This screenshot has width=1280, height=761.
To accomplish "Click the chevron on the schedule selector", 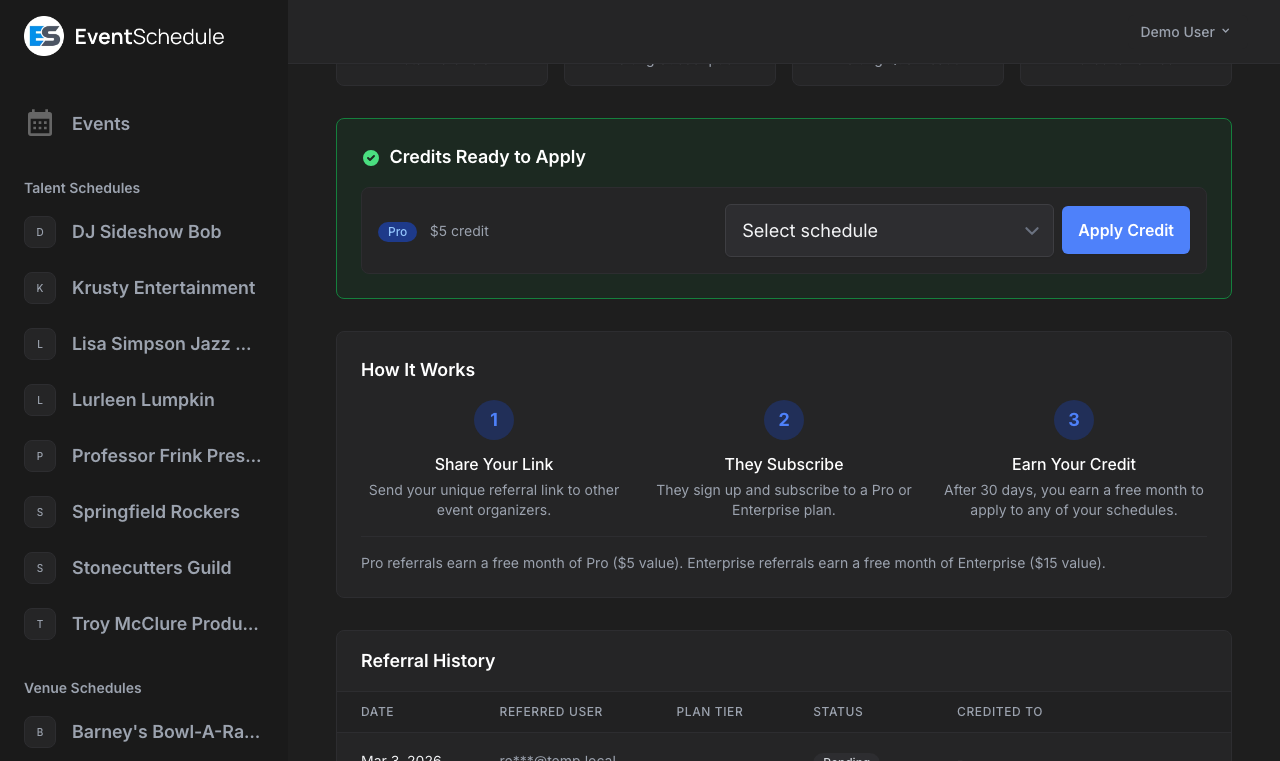I will click(x=1031, y=230).
